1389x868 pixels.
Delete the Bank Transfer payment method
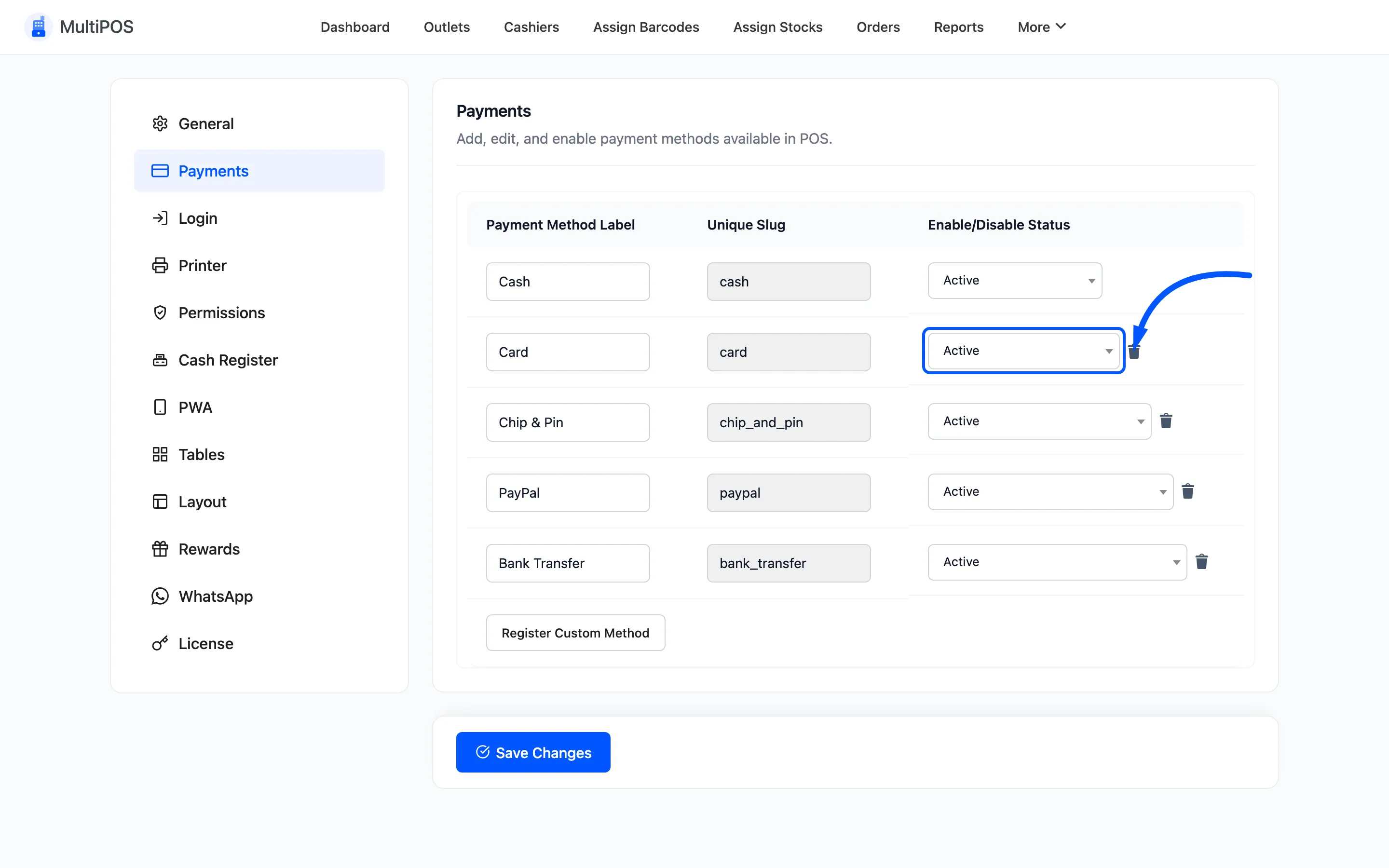pyautogui.click(x=1201, y=561)
